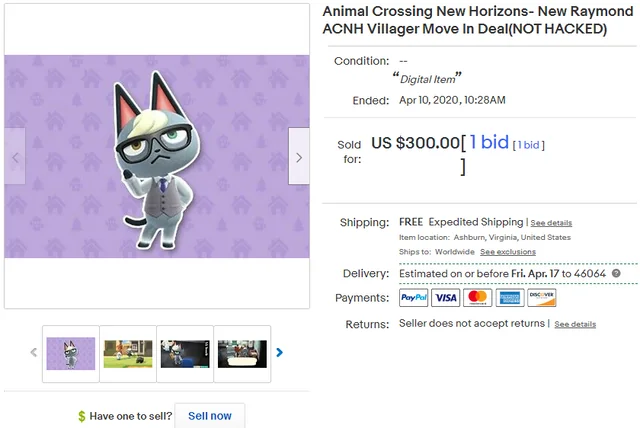Select the purple Raymond thumbnail
The width and height of the screenshot is (640, 428).
70,353
